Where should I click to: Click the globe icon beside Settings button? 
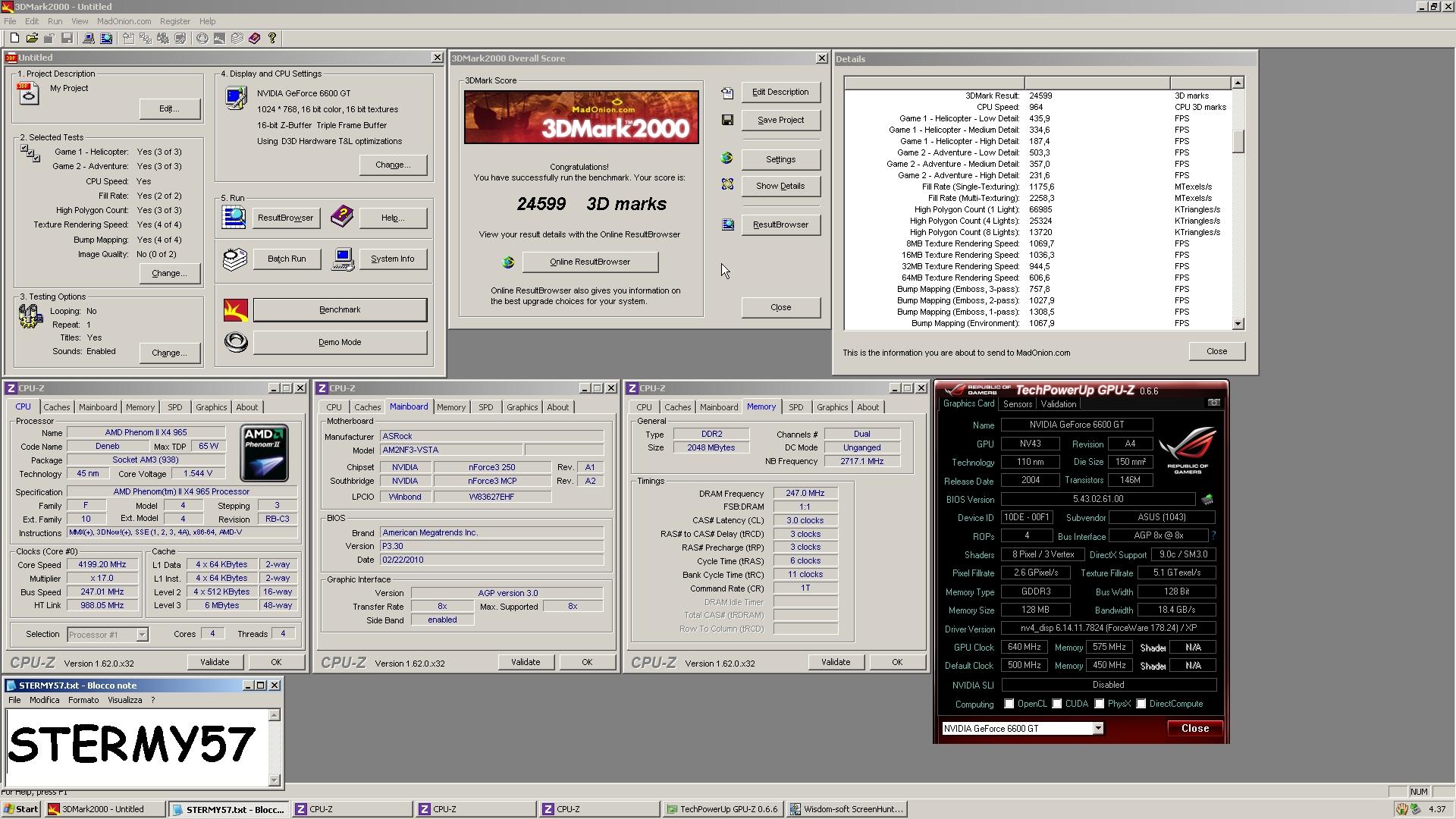point(726,158)
